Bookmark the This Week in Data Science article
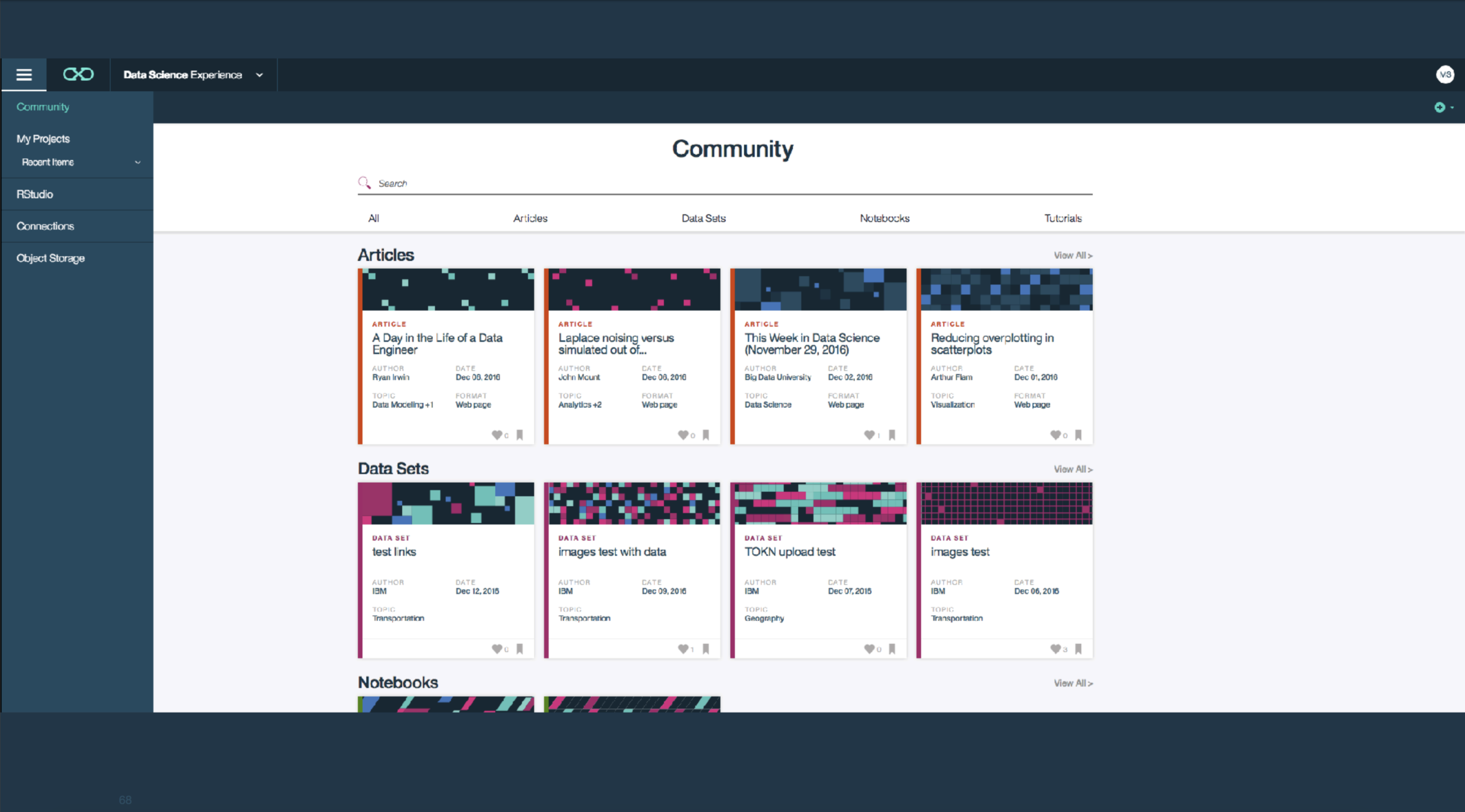This screenshot has height=812, width=1465. [892, 435]
